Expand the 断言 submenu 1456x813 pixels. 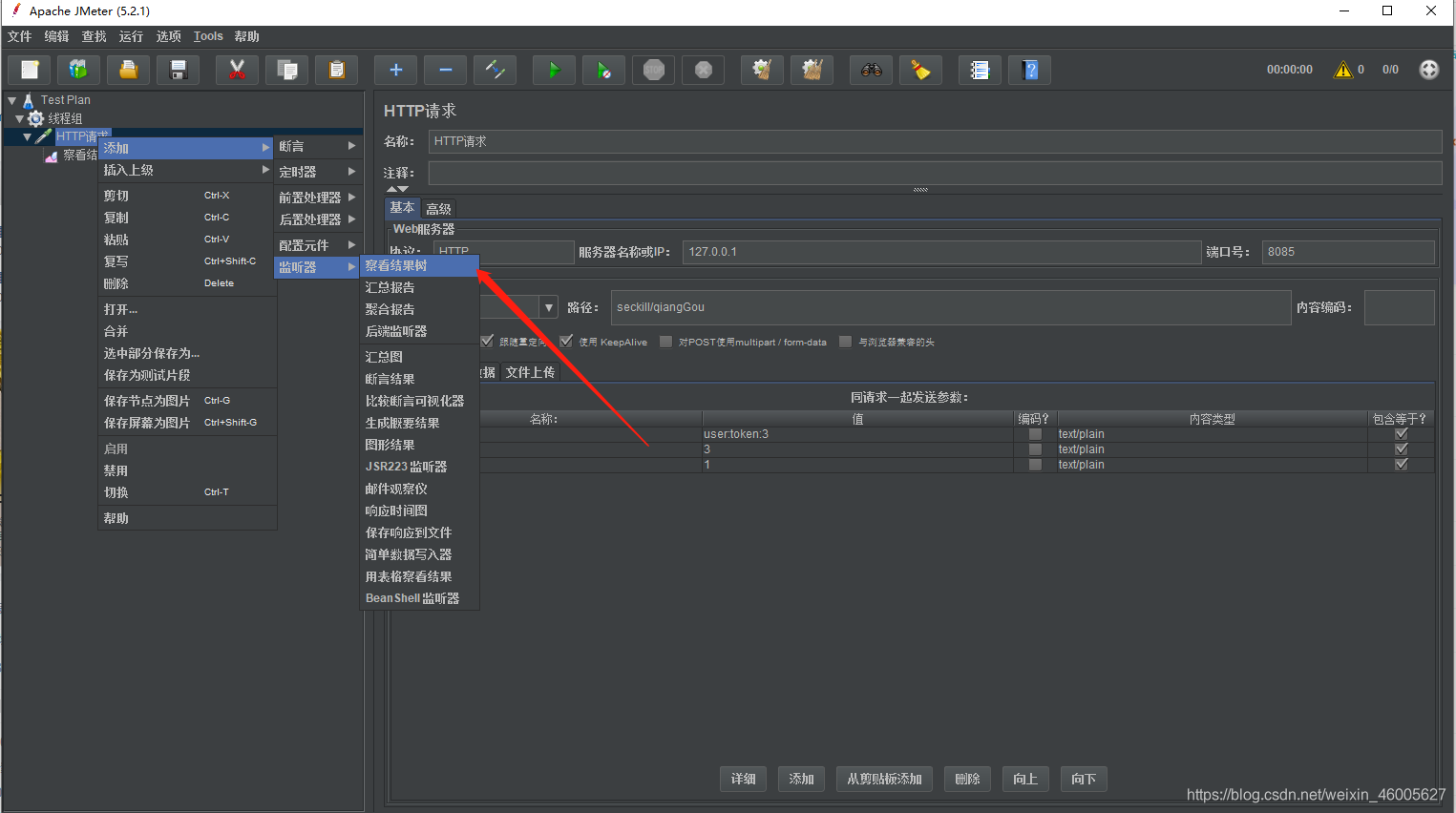(317, 146)
